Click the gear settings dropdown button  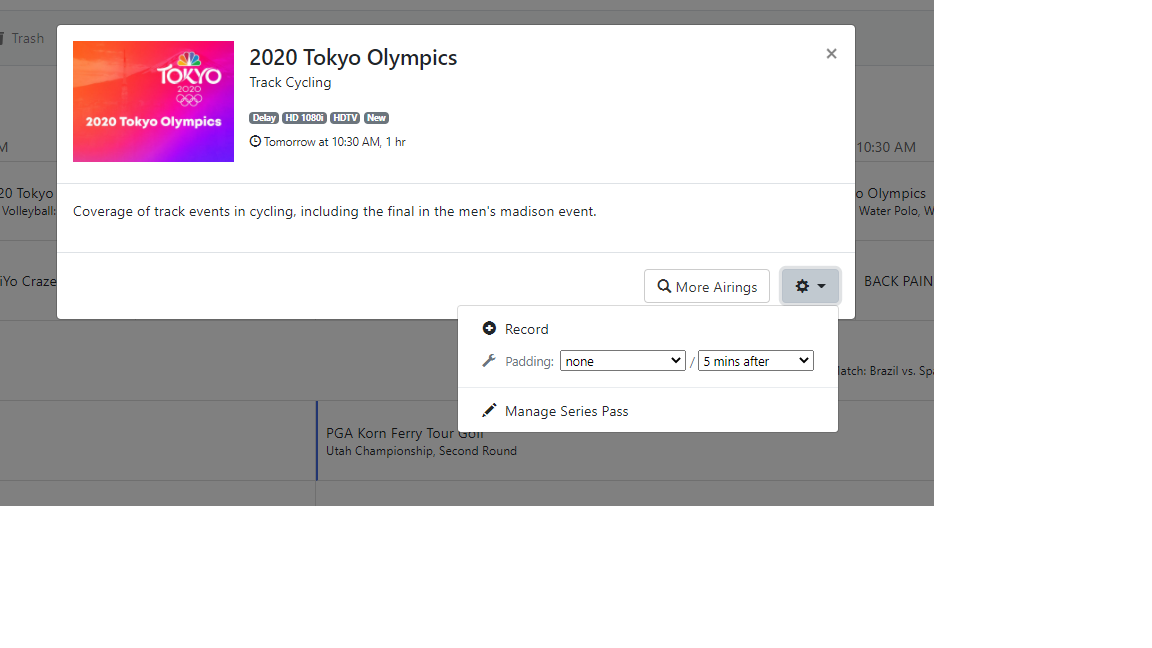(x=810, y=286)
